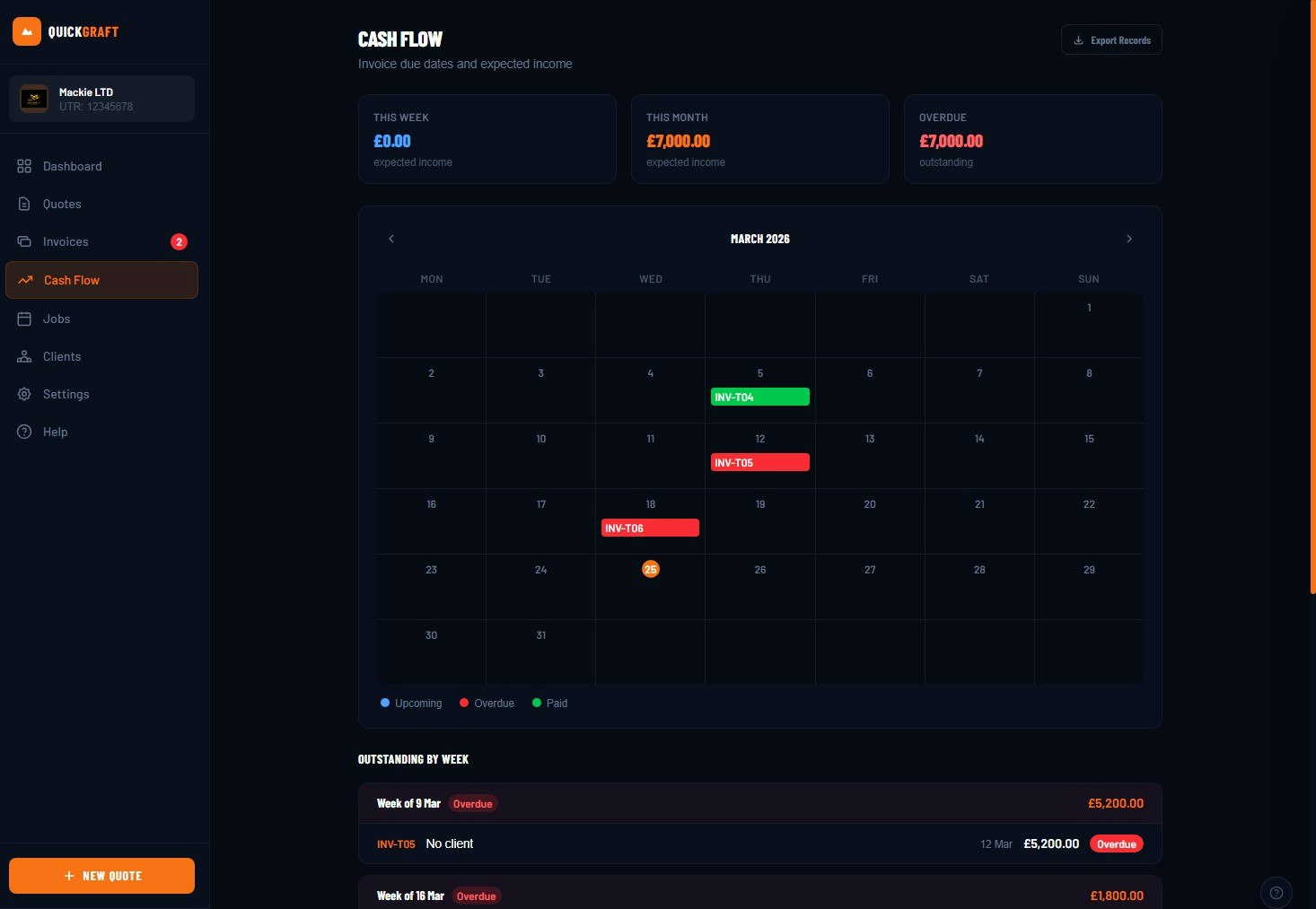Click the Quotes document icon
Image resolution: width=1316 pixels, height=909 pixels.
coord(24,204)
